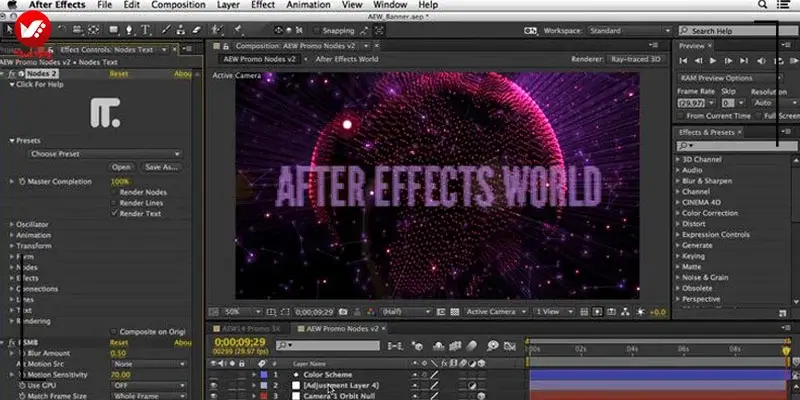800x400 pixels.
Task: Click the Open preset button
Action: click(x=121, y=167)
